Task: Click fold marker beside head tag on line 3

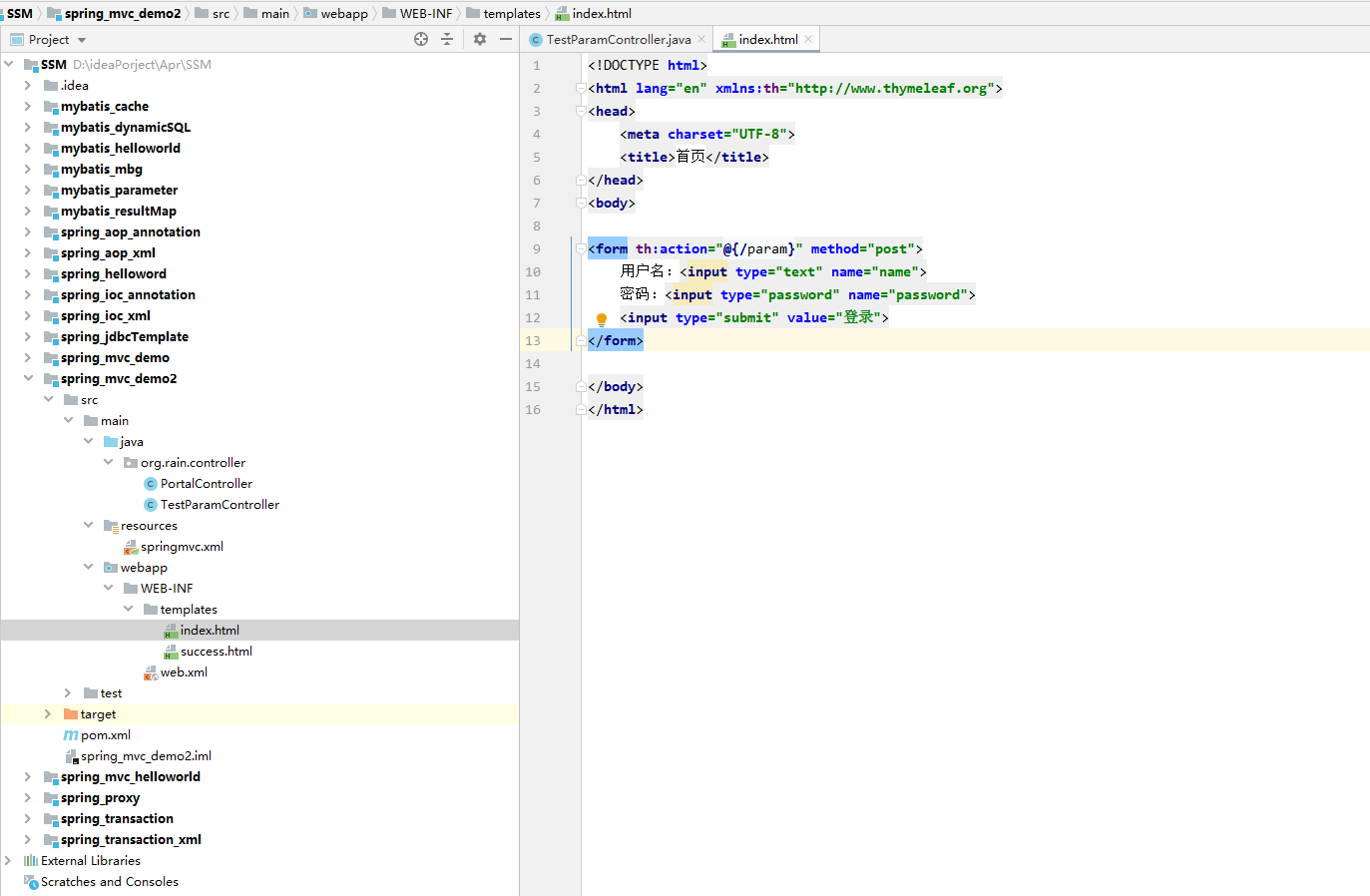Action: [x=580, y=112]
